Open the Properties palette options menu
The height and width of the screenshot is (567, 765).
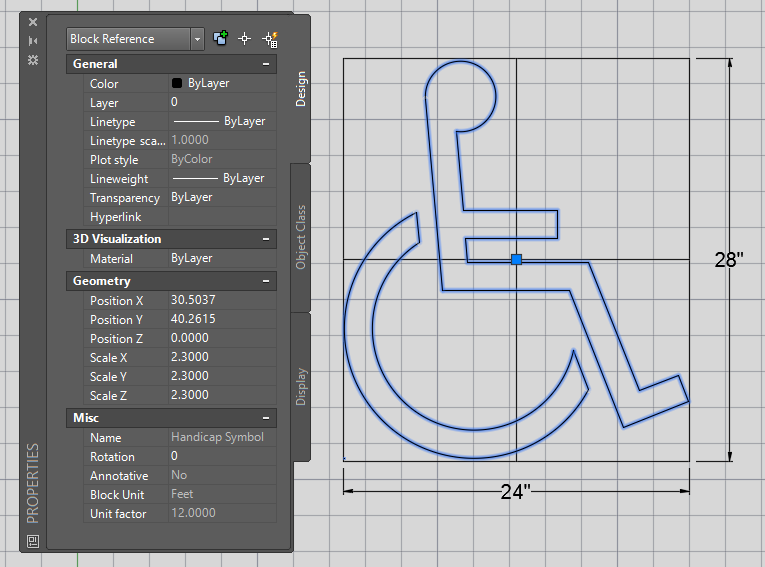pos(33,60)
